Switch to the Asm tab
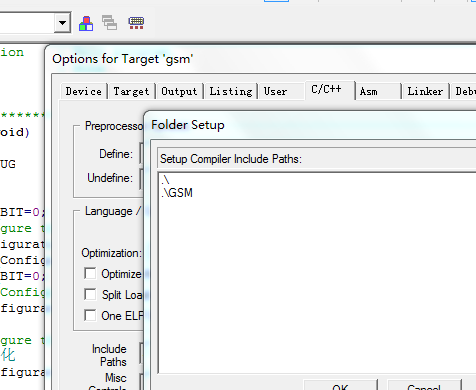This screenshot has width=476, height=390. coord(378,91)
